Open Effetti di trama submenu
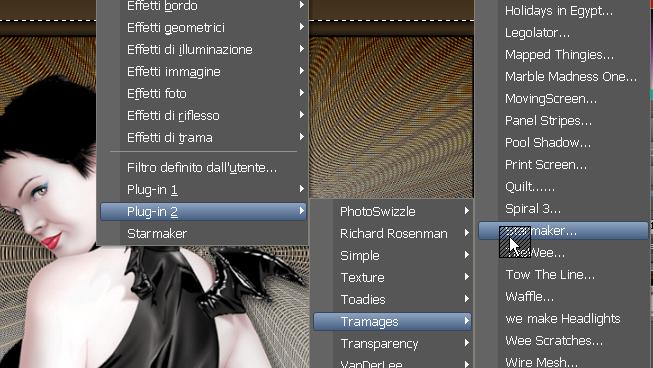The width and height of the screenshot is (653, 368). tap(203, 137)
